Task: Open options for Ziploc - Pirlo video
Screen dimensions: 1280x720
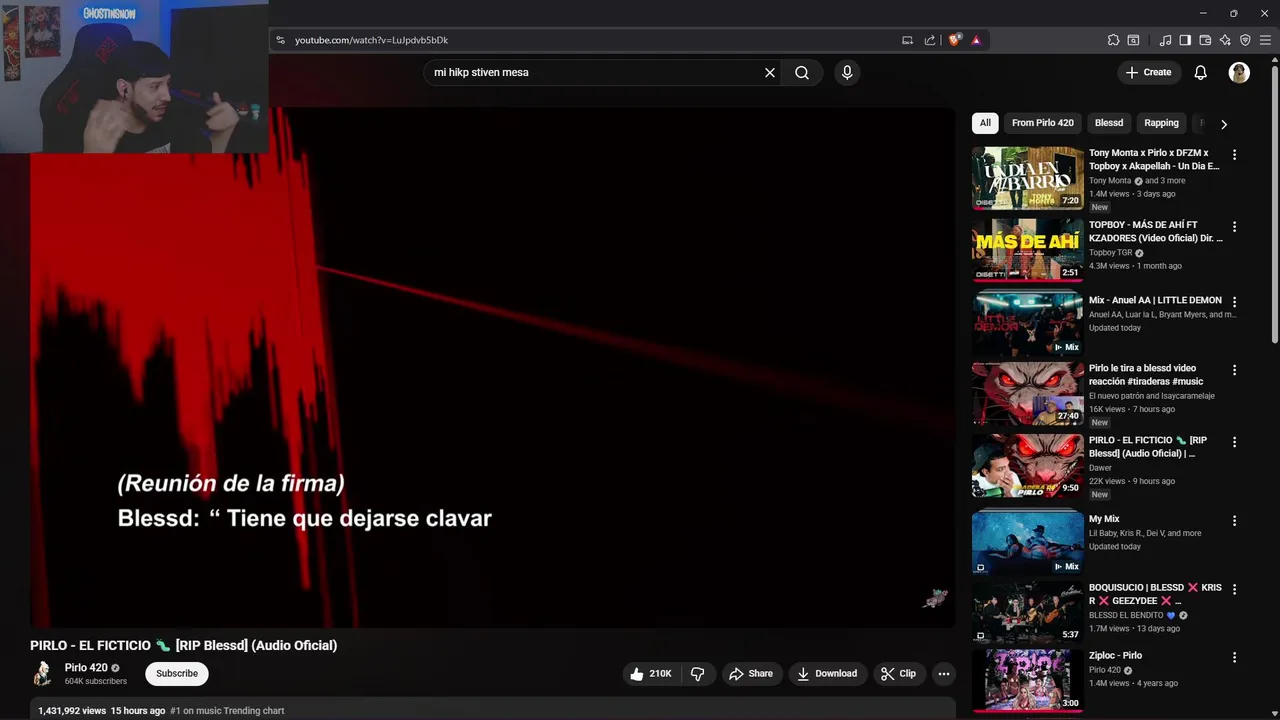Action: point(1234,658)
